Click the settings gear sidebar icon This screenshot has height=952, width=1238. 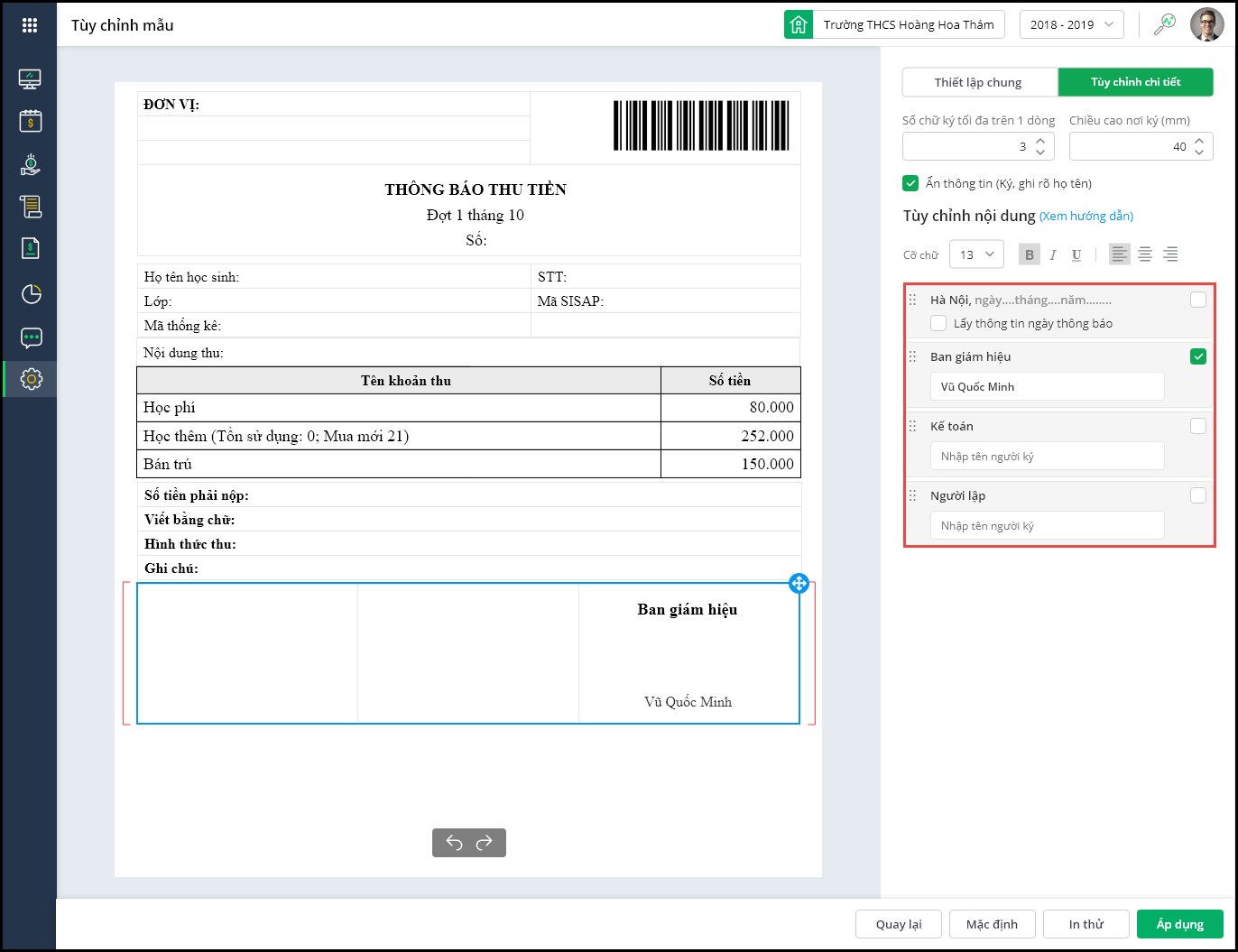pos(31,379)
